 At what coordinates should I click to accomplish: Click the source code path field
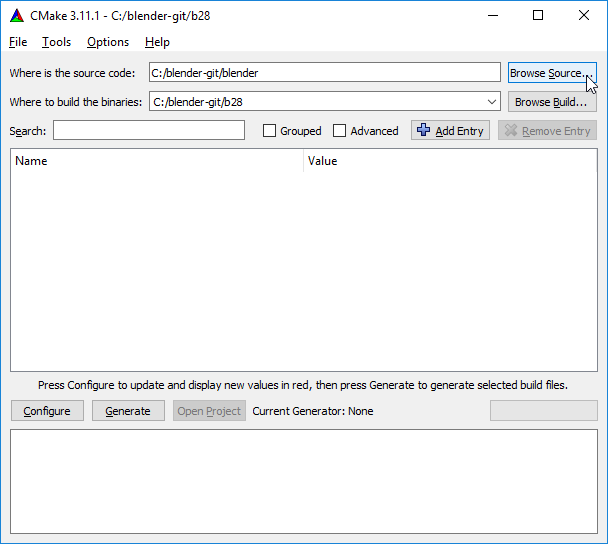pos(325,73)
